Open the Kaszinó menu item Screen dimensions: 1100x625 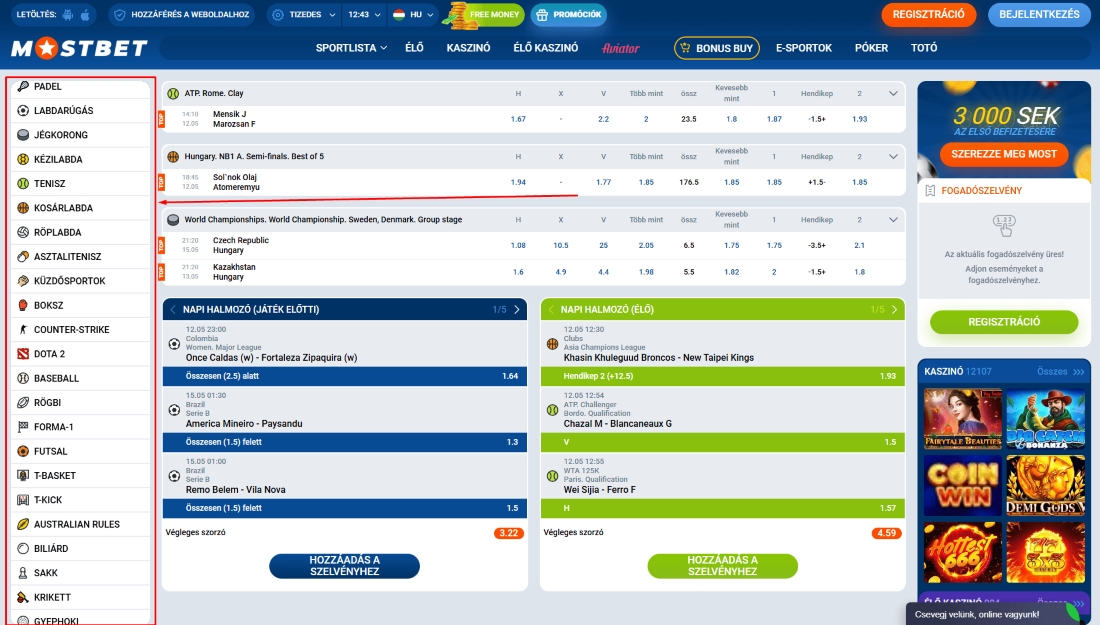tap(468, 48)
